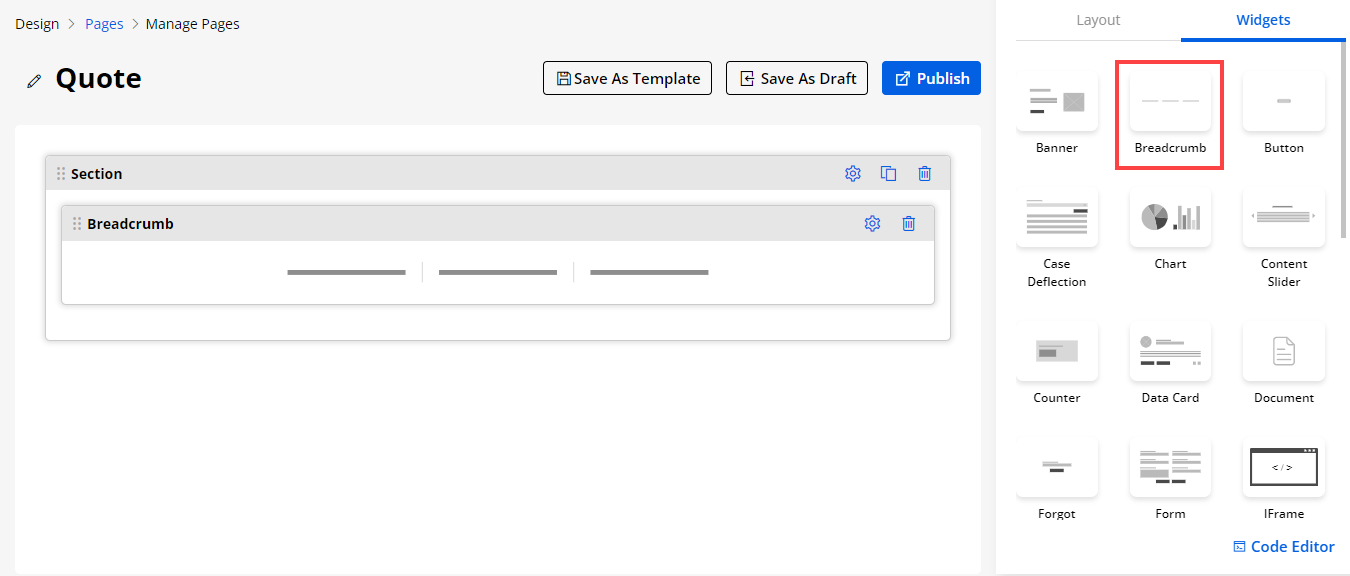Select the IFrame widget icon

(x=1284, y=467)
